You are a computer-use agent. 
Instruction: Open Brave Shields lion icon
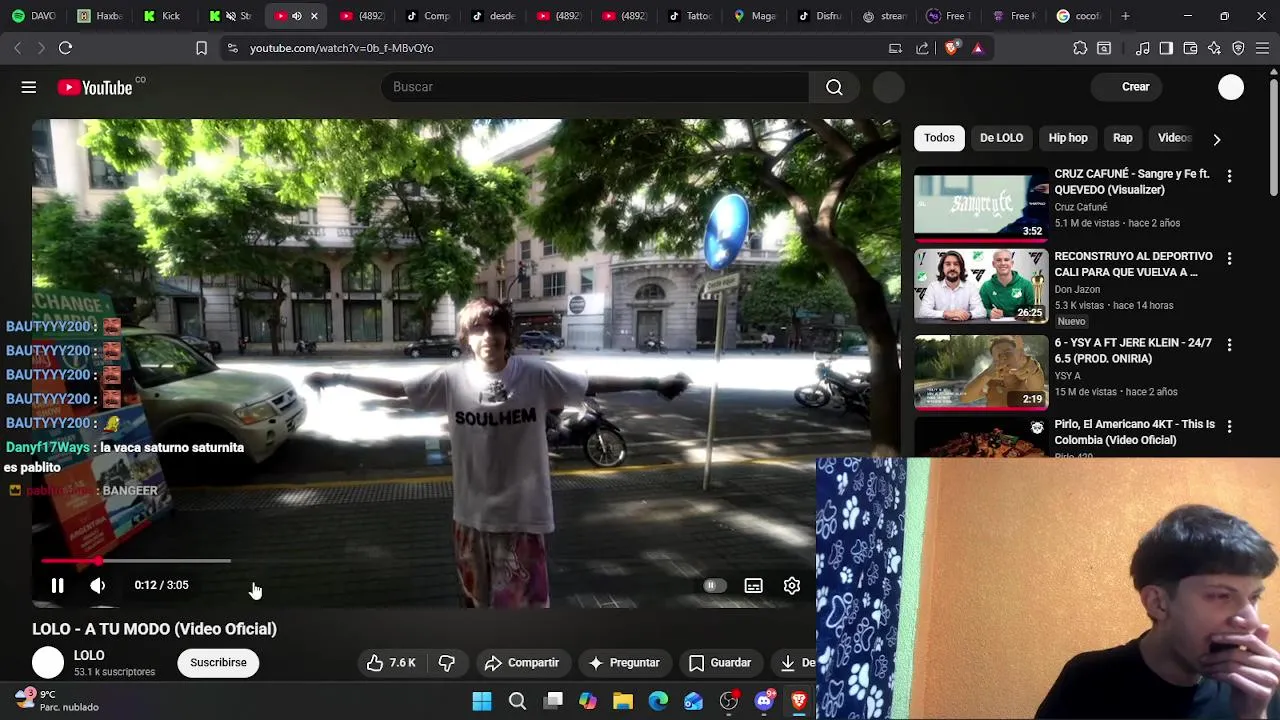tap(951, 48)
